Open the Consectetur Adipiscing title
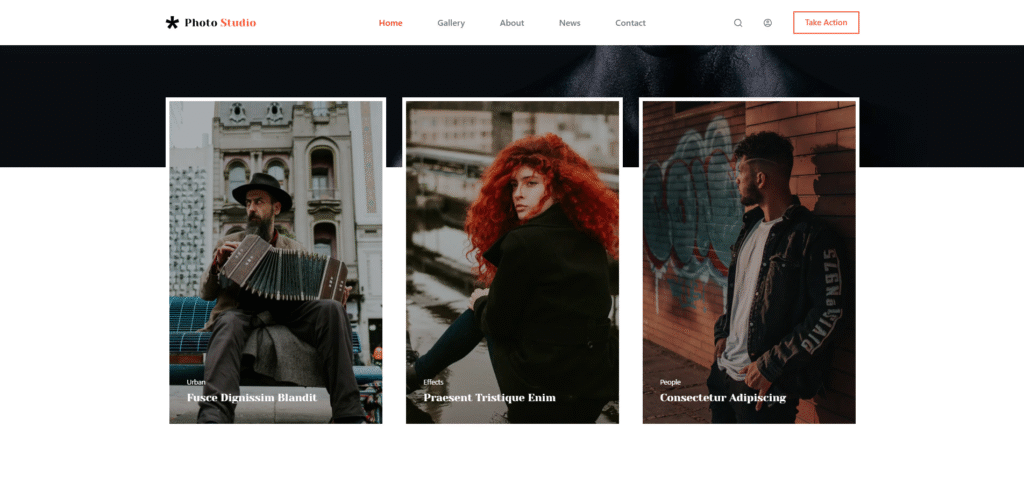Image resolution: width=1024 pixels, height=490 pixels. (x=722, y=398)
